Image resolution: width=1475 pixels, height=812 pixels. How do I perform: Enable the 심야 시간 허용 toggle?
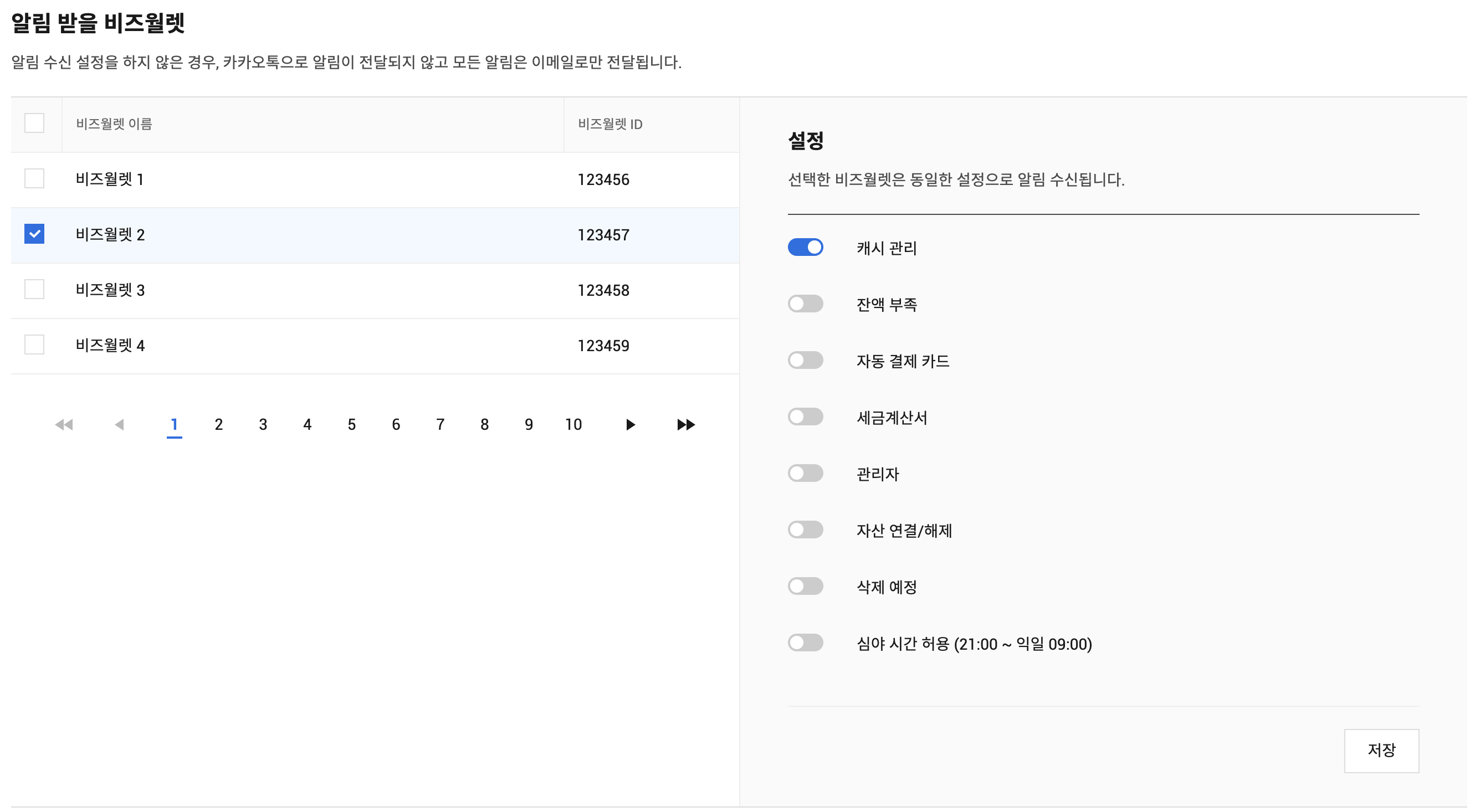click(805, 643)
